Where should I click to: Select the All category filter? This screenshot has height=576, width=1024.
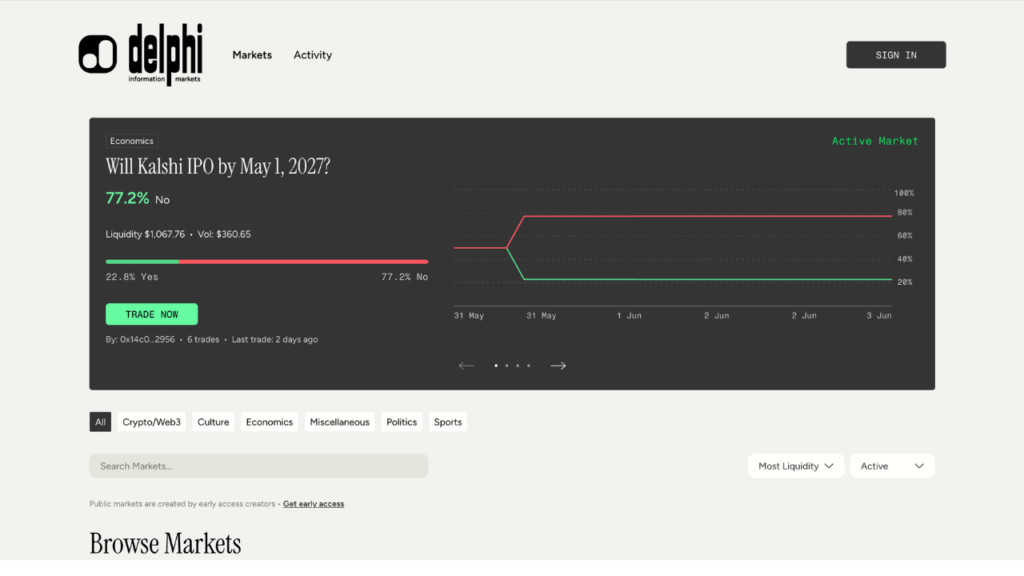coord(100,422)
